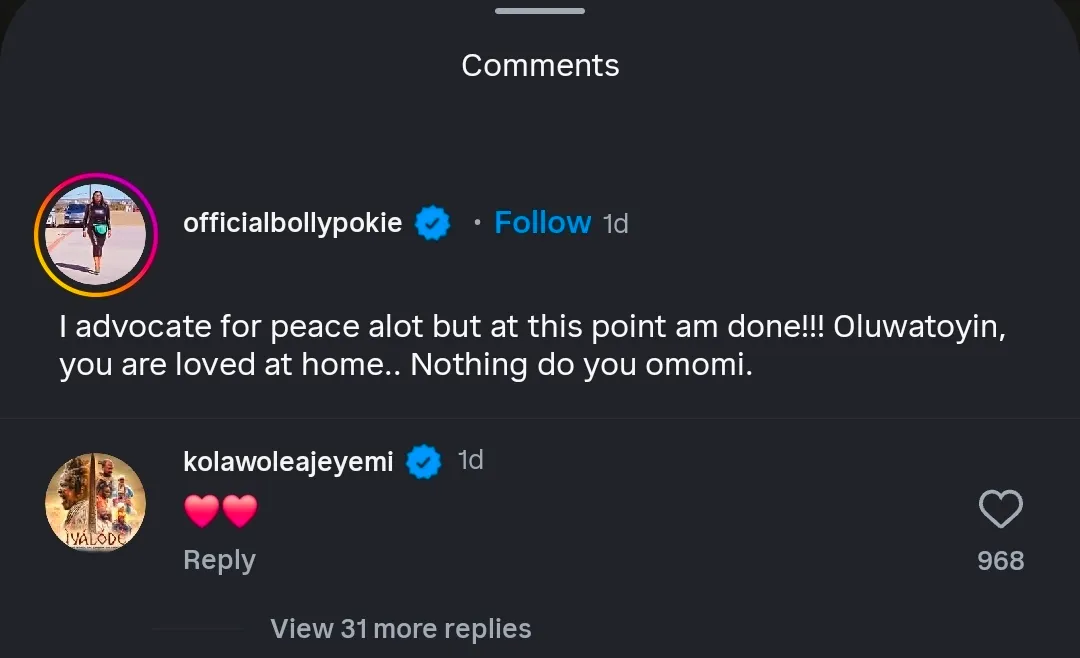1080x658 pixels.
Task: Click the Comments header title
Action: (x=540, y=66)
